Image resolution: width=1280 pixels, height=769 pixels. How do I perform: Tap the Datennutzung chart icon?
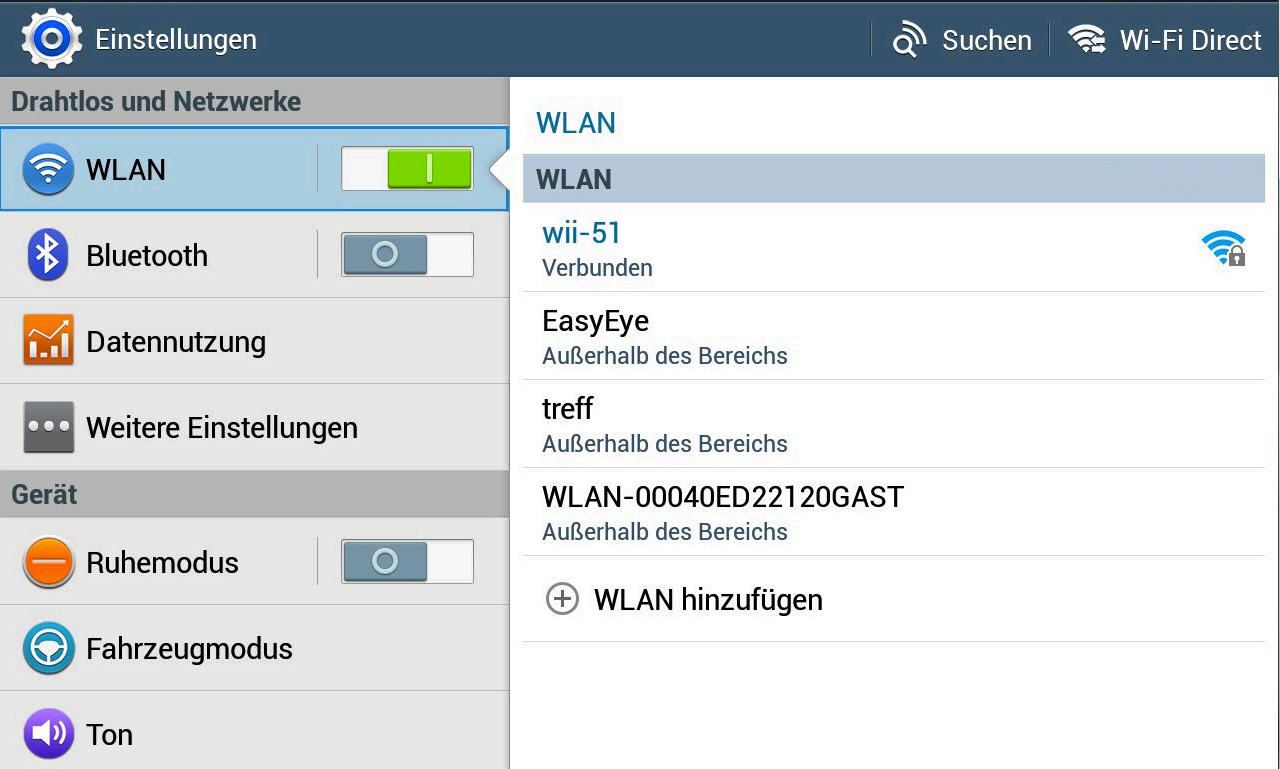[x=48, y=341]
